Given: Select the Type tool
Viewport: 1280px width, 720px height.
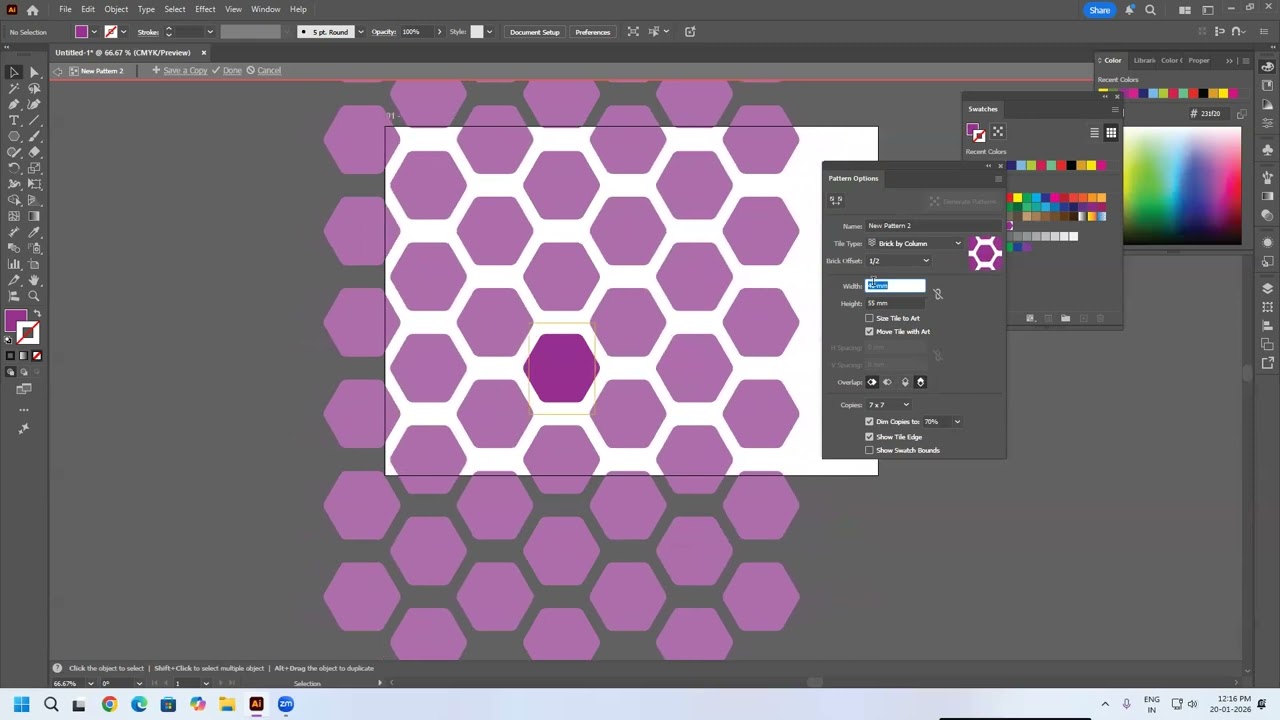Looking at the screenshot, I should click(14, 120).
